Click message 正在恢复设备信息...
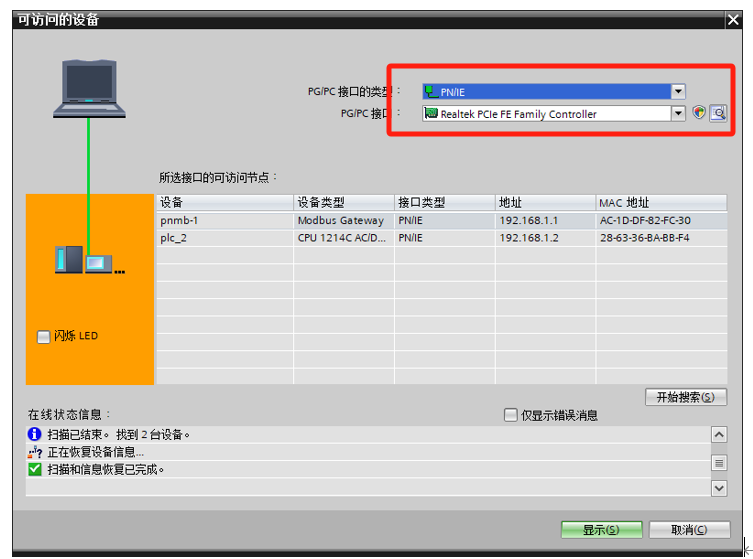The width and height of the screenshot is (753, 559). pyautogui.click(x=96, y=452)
